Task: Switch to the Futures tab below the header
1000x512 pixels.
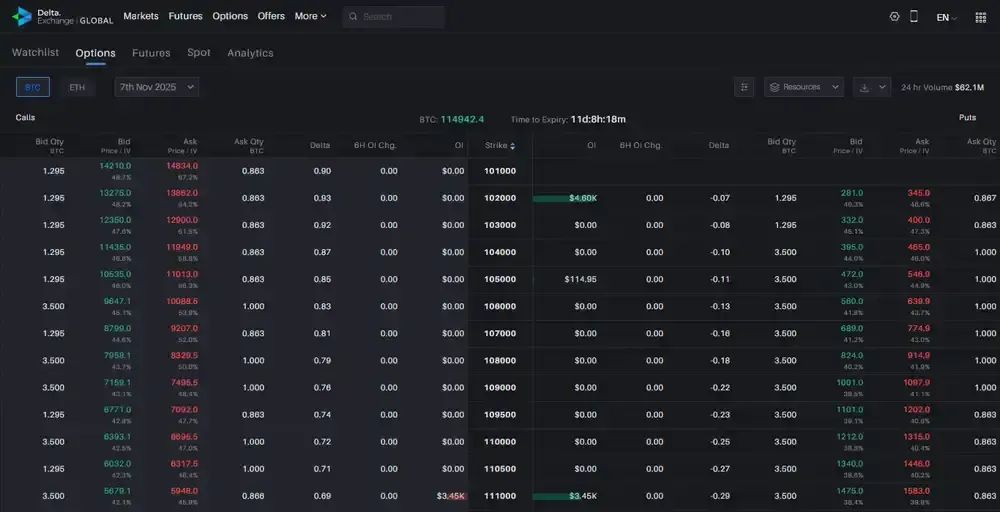Action: 151,53
